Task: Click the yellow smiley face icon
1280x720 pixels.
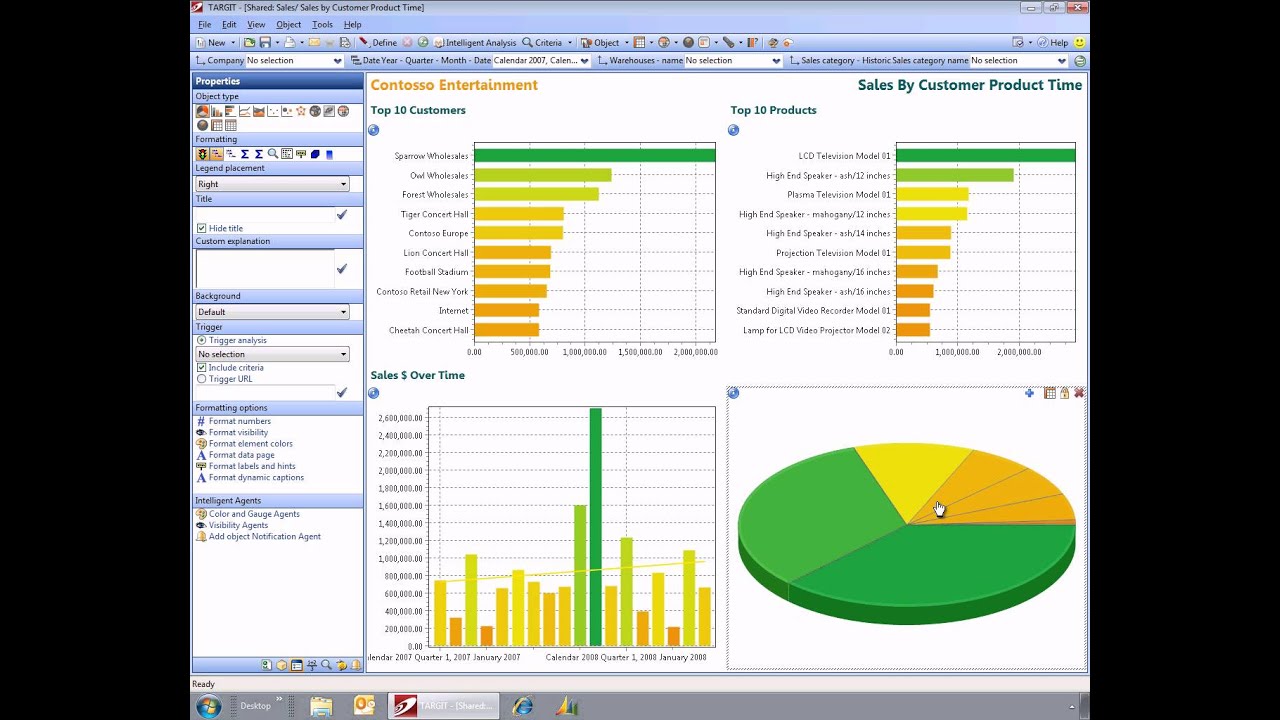Action: click(x=1080, y=43)
